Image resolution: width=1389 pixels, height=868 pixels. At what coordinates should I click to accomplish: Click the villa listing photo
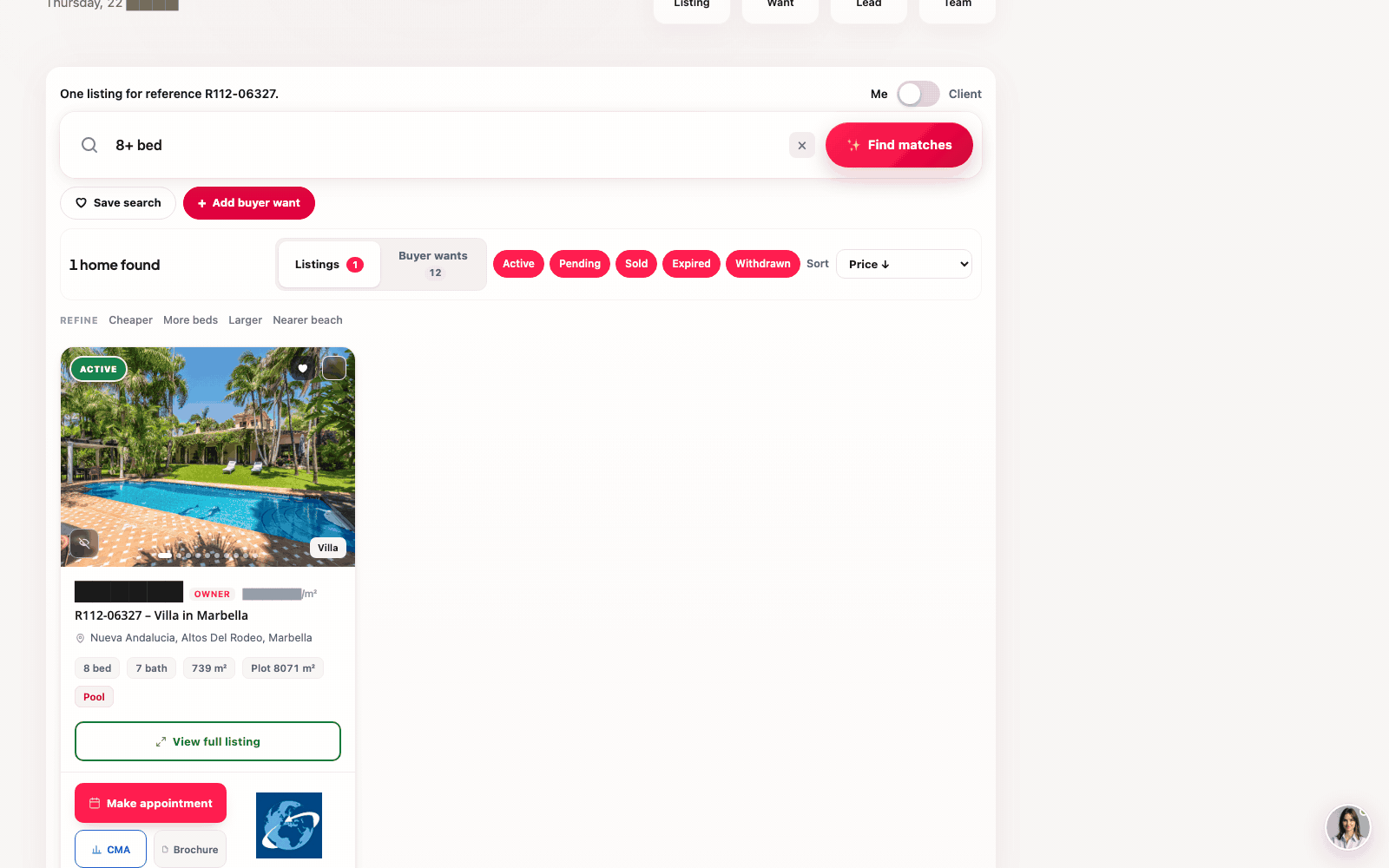coord(207,457)
